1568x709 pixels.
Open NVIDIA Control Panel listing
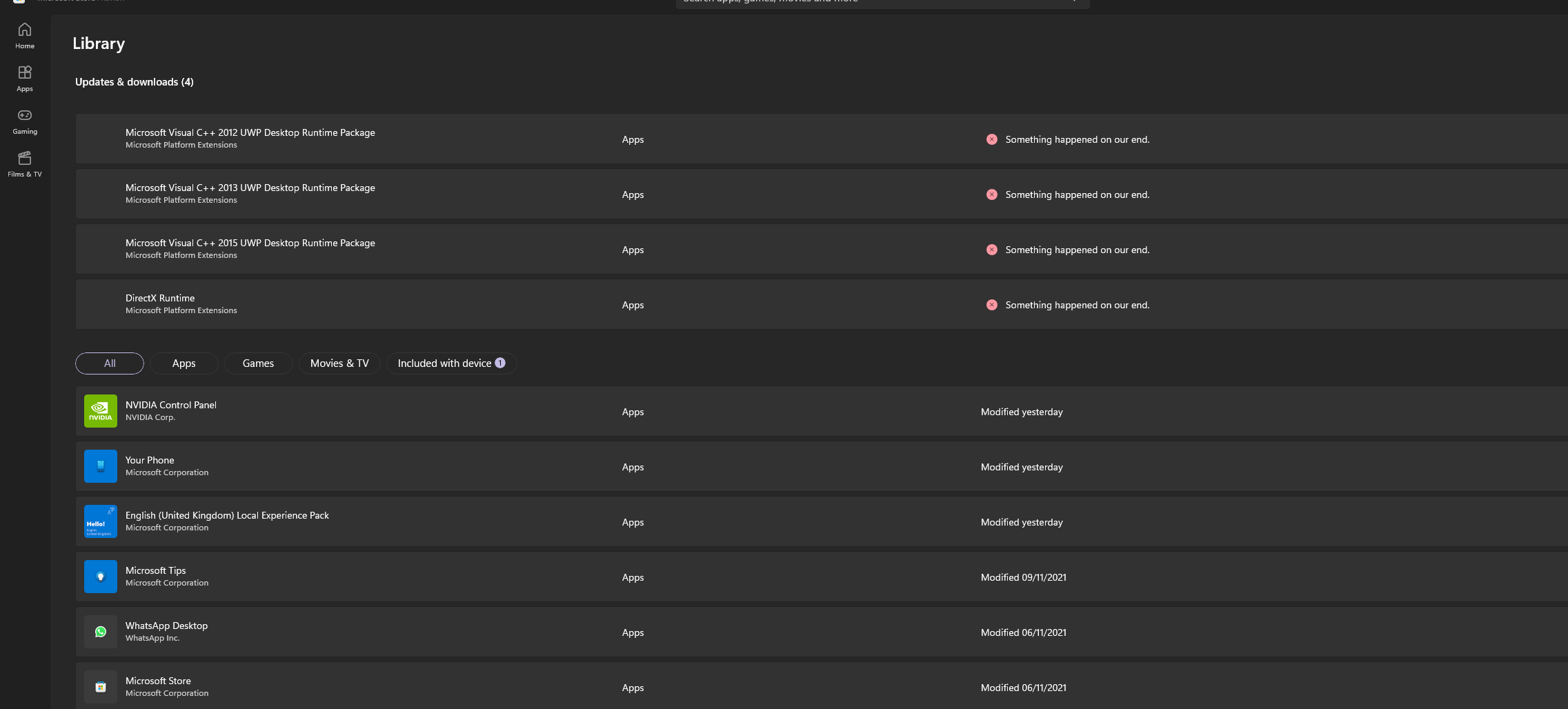click(822, 411)
